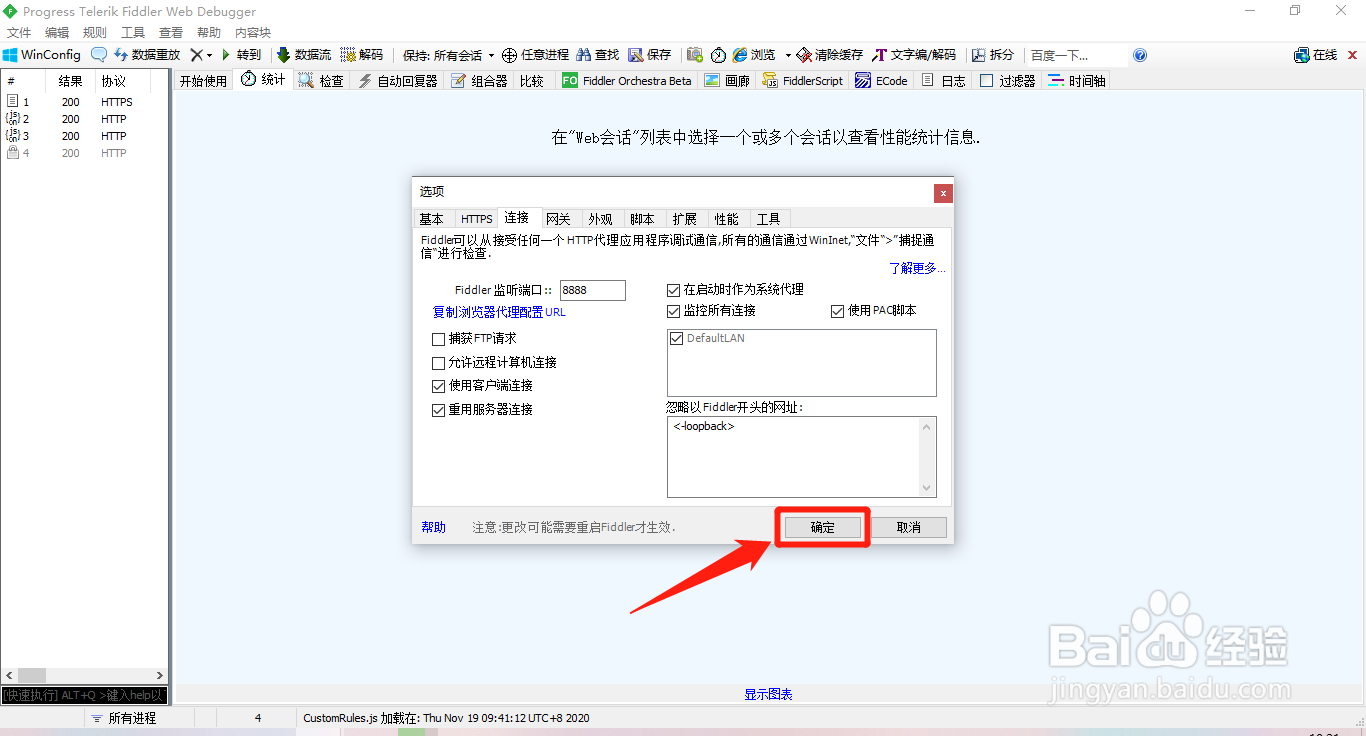Open dropdown arrow next to X remove
Viewport: 1366px width, 736px height.
coord(209,55)
